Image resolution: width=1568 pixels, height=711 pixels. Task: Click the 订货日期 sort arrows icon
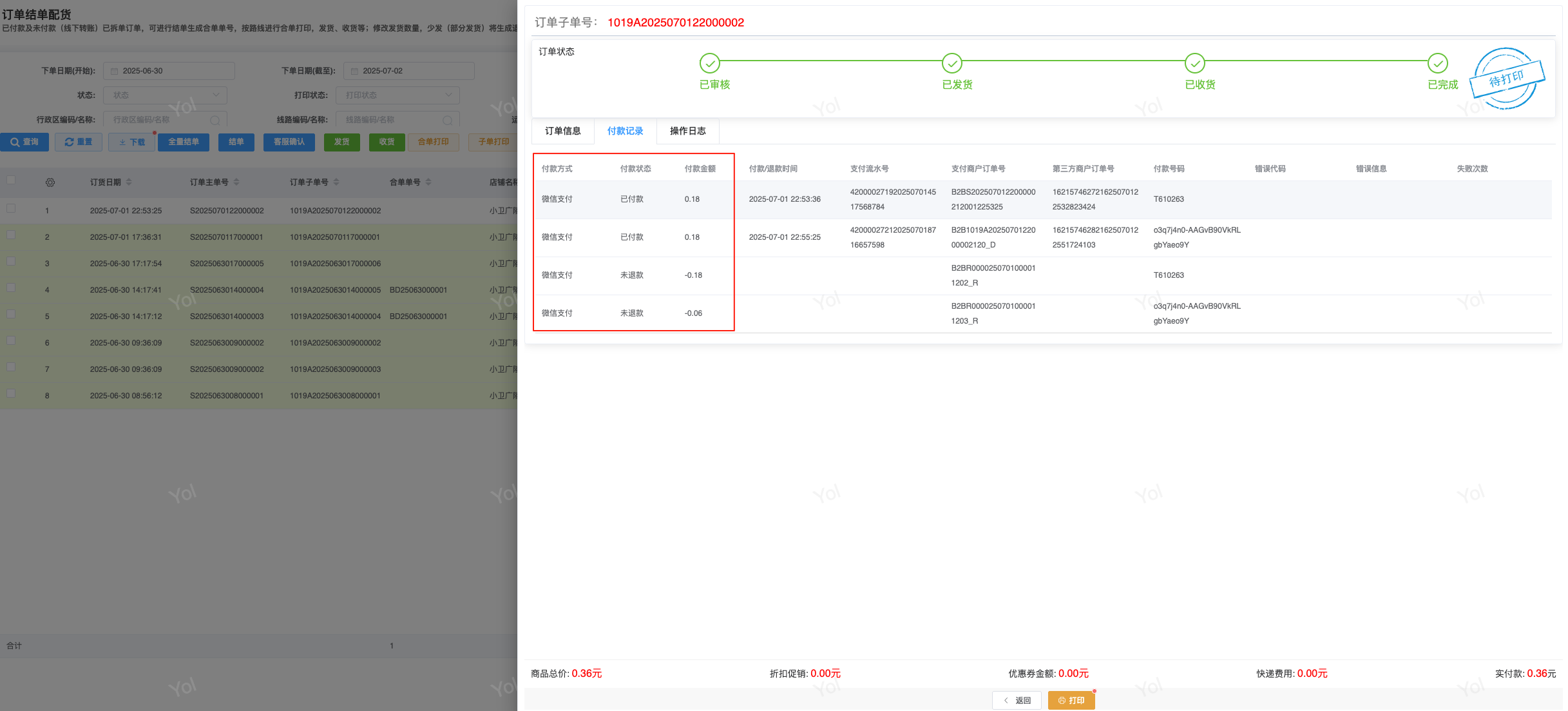tap(129, 182)
